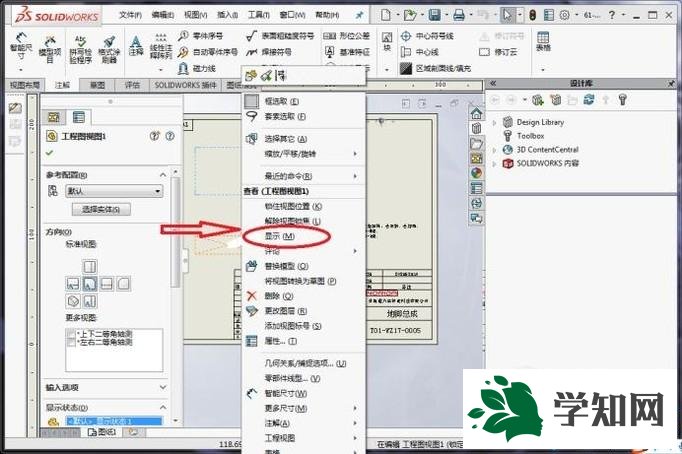The image size is (682, 454).
Task: Expand the 输入选项 section
Action: 163,387
